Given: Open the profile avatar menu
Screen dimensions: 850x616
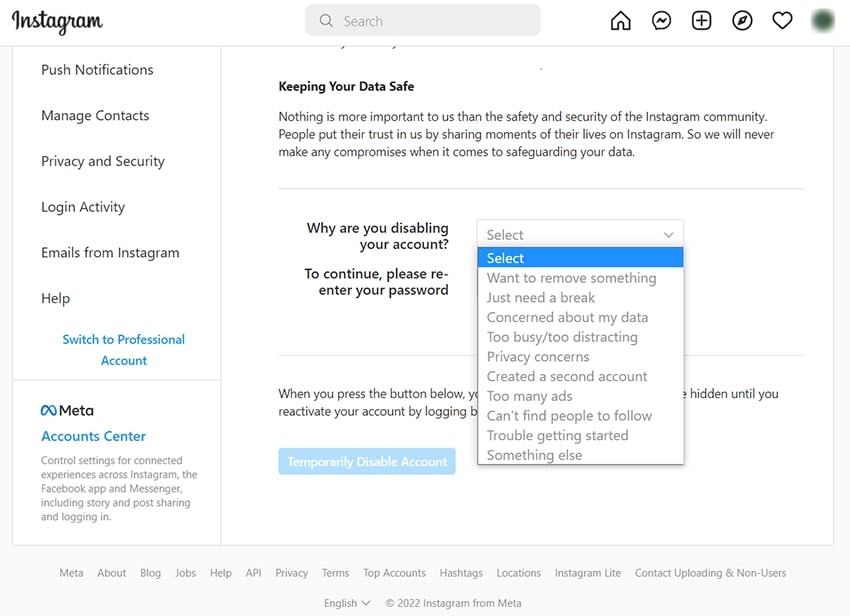Looking at the screenshot, I should point(823,21).
